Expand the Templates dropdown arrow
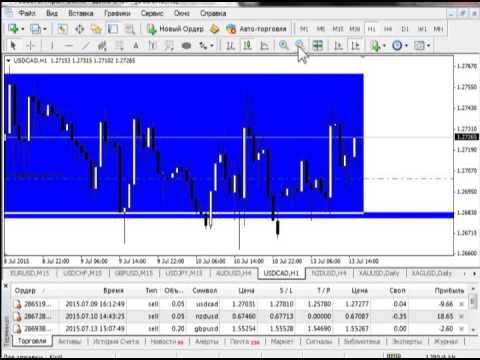 pos(428,45)
